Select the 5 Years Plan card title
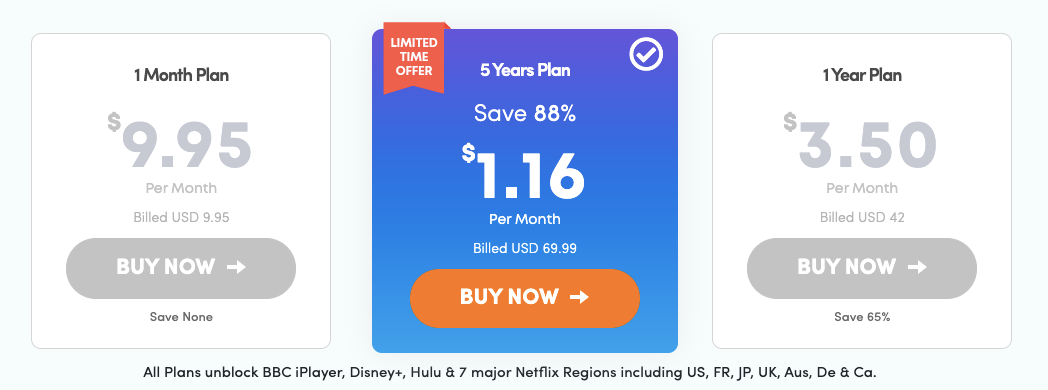 525,70
